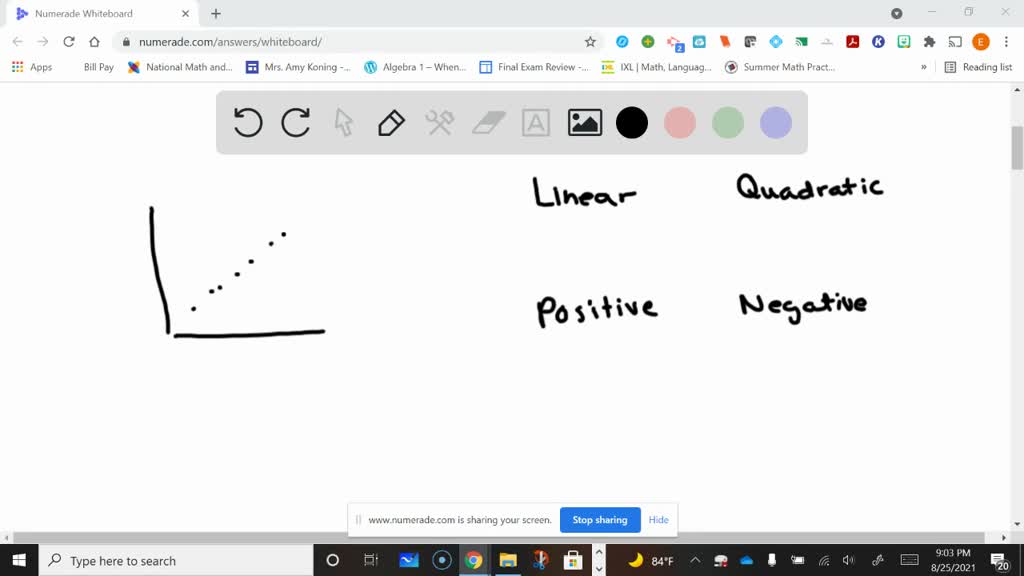Select the pointer/selection arrow tool
1024x576 pixels.
point(343,122)
